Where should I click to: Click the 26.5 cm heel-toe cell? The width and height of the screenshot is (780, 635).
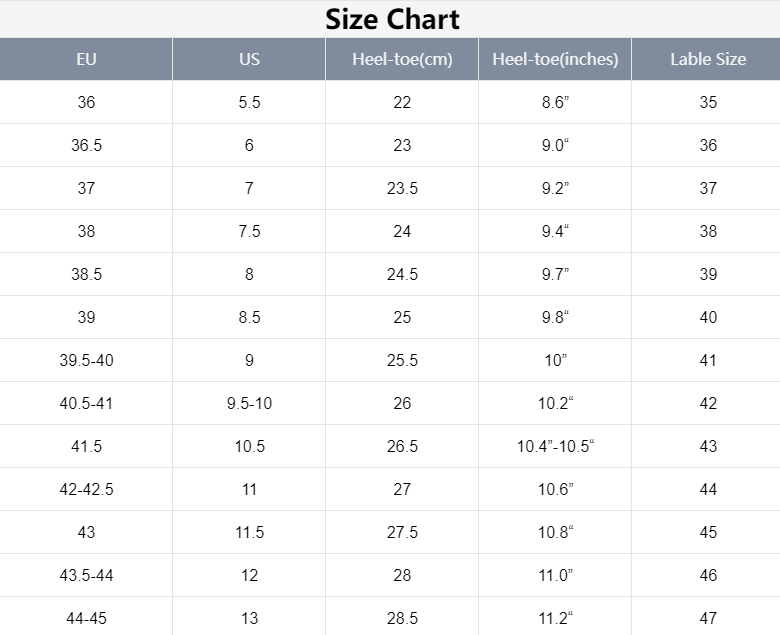[402, 446]
